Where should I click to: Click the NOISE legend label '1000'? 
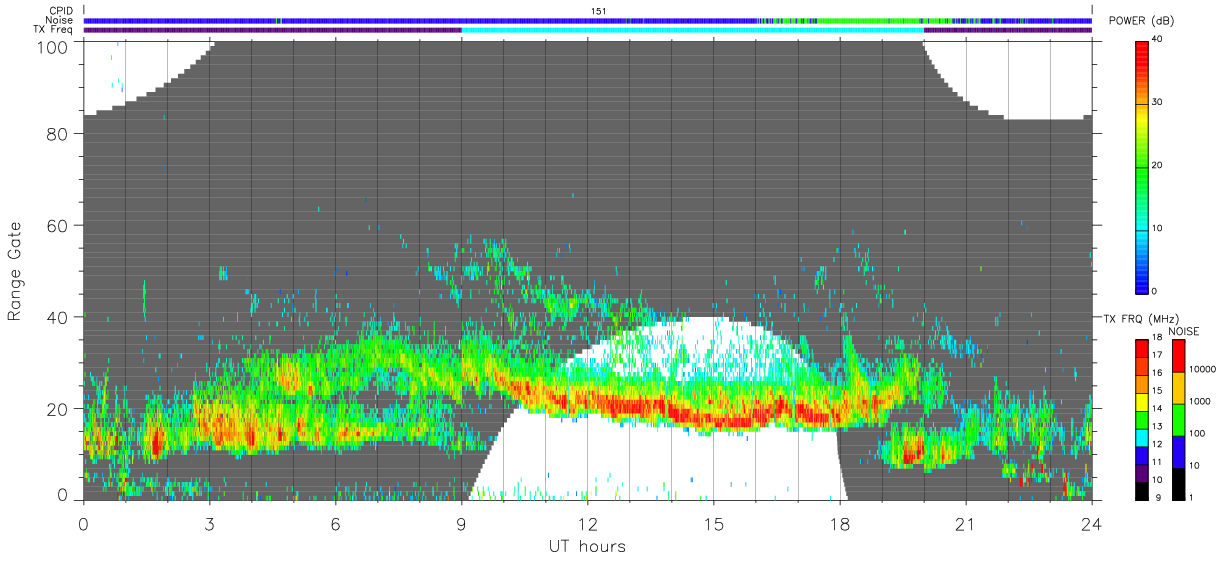pyautogui.click(x=1200, y=401)
